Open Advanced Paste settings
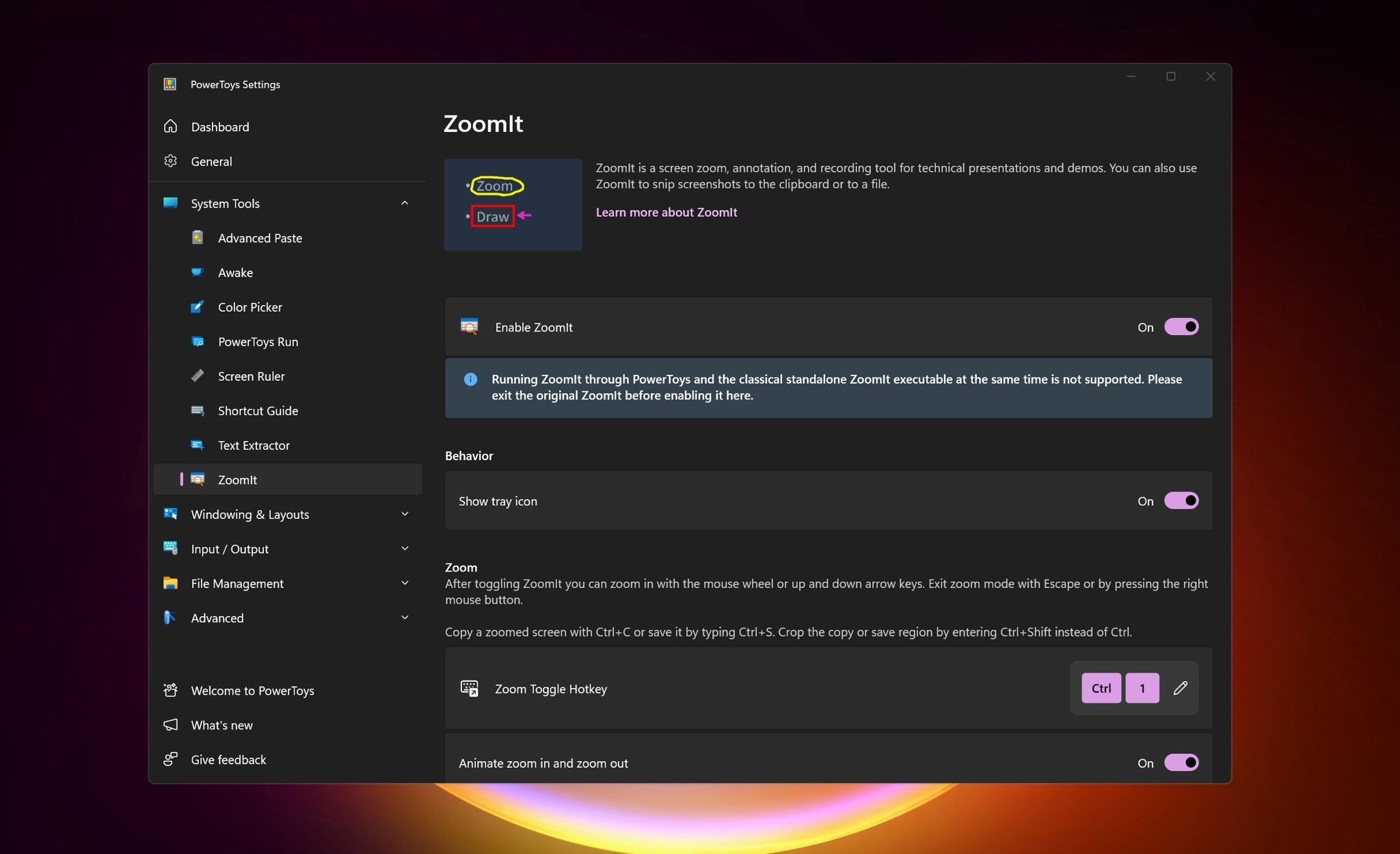This screenshot has width=1400, height=854. tap(288, 238)
